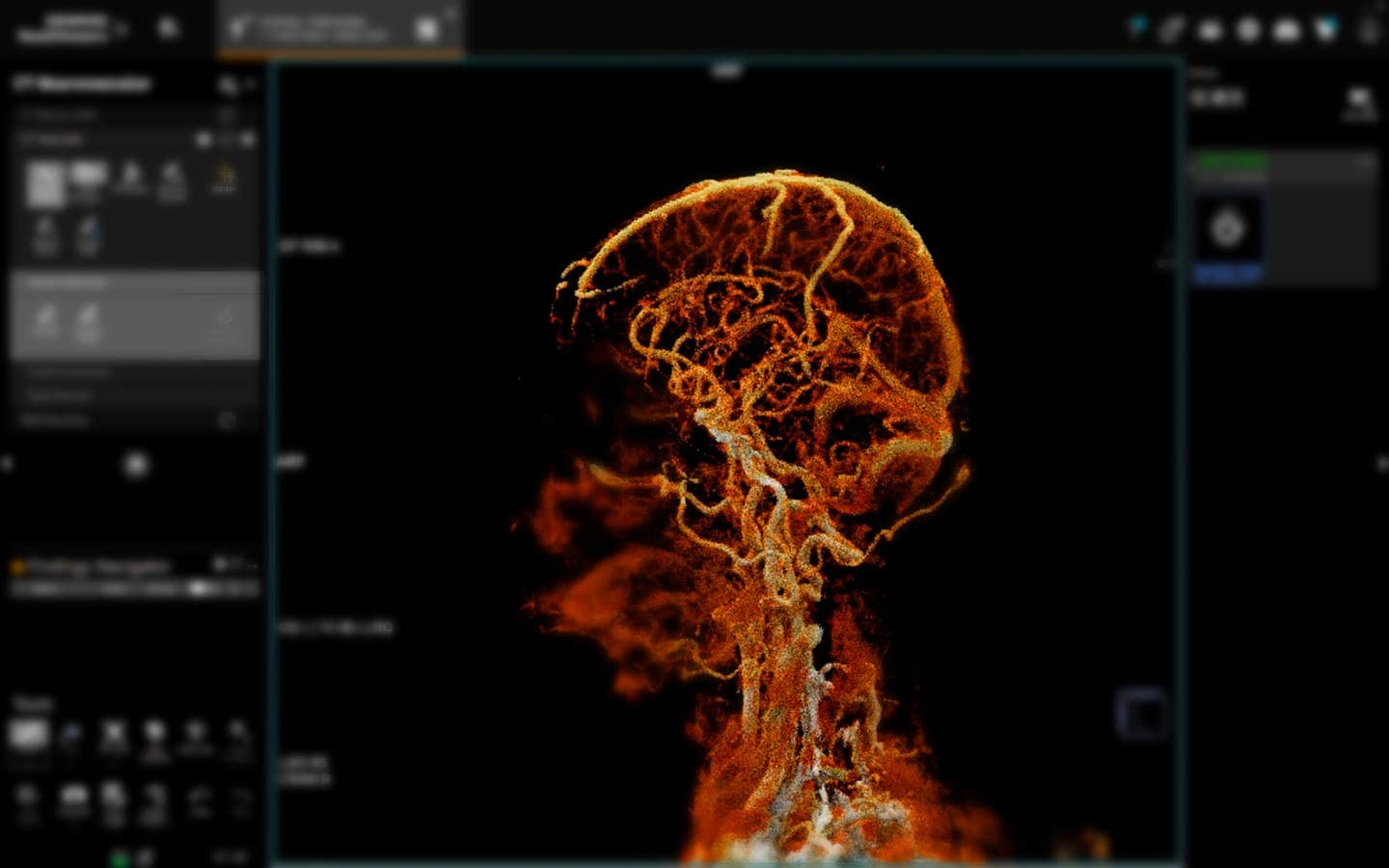Click the pencil edit icon in top-right toolbar
The height and width of the screenshot is (868, 1389).
pos(1172,30)
